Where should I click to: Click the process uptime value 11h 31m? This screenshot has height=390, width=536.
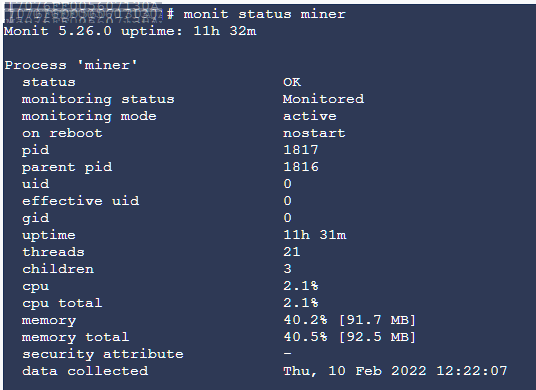click(x=314, y=235)
